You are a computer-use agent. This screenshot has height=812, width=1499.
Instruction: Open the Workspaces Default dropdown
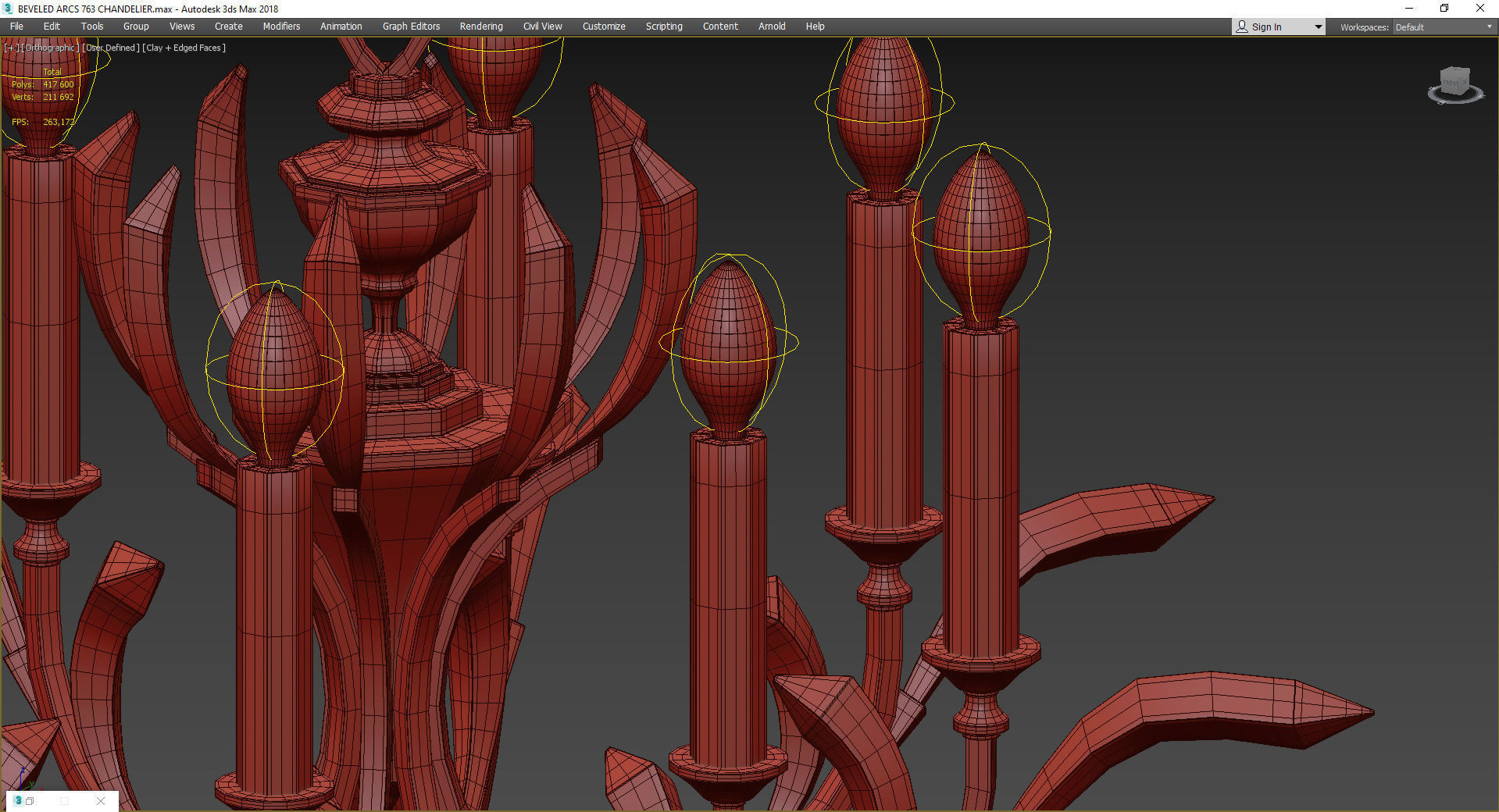coord(1444,27)
